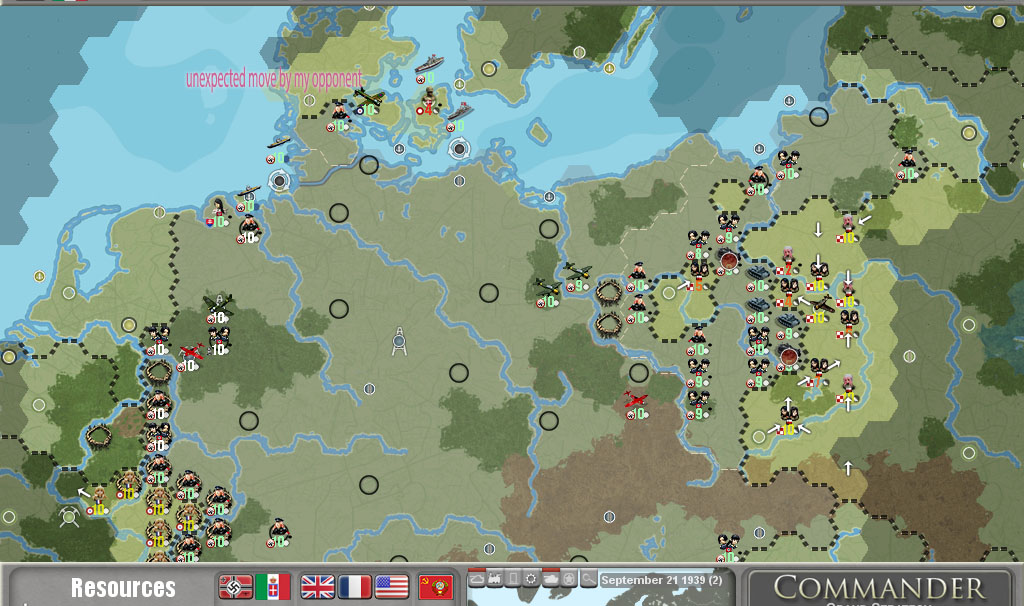Click the narrow rectangle toolbar icon
1024x606 pixels.
(x=513, y=579)
